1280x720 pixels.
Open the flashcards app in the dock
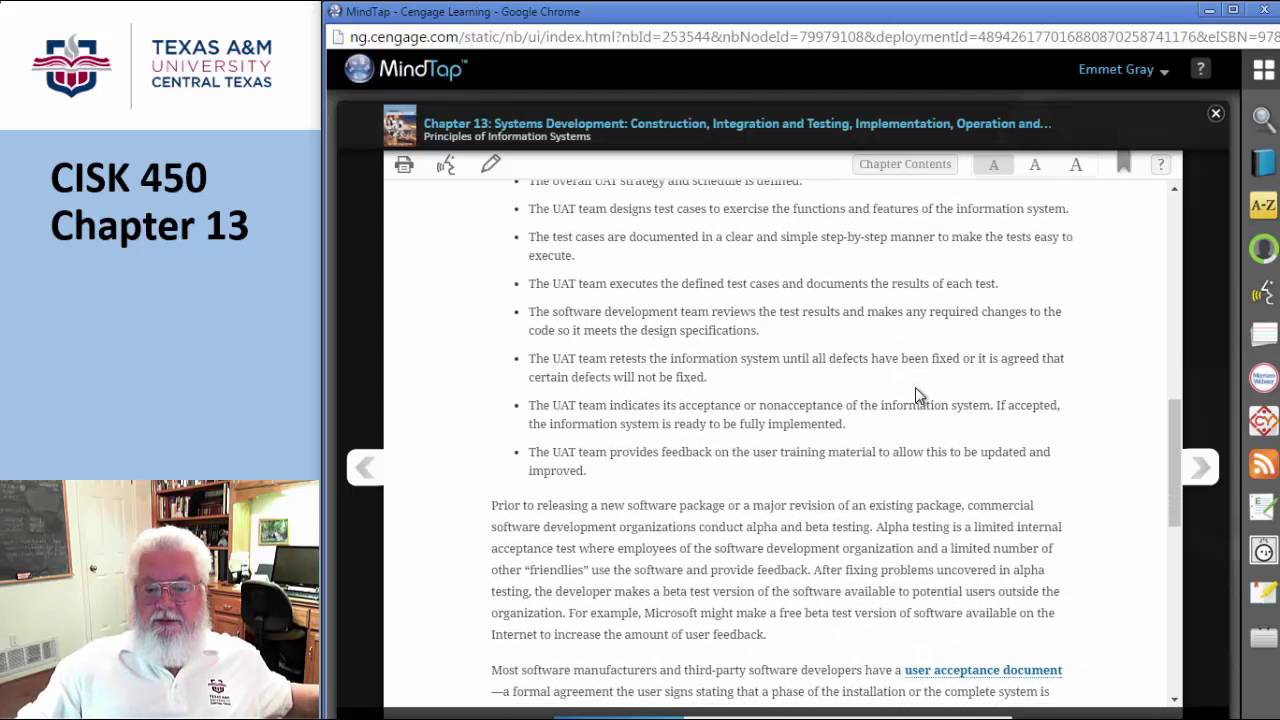click(x=1264, y=335)
